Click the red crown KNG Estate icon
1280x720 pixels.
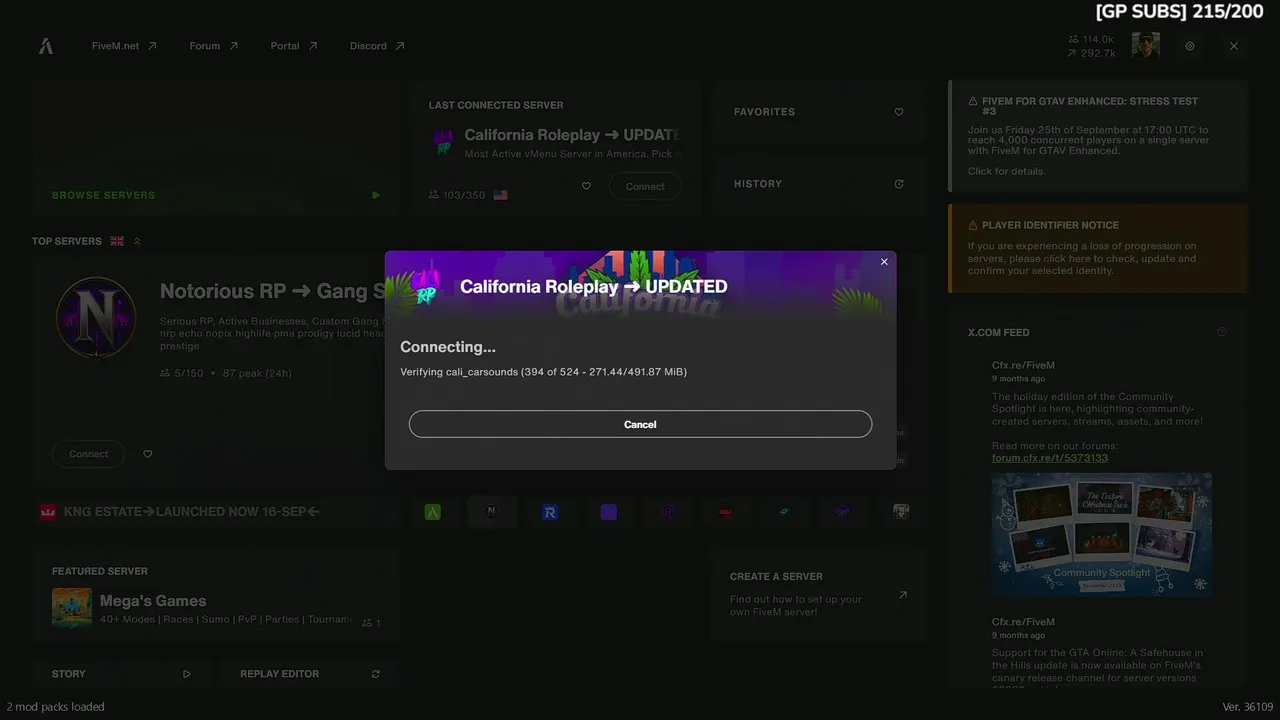point(47,512)
